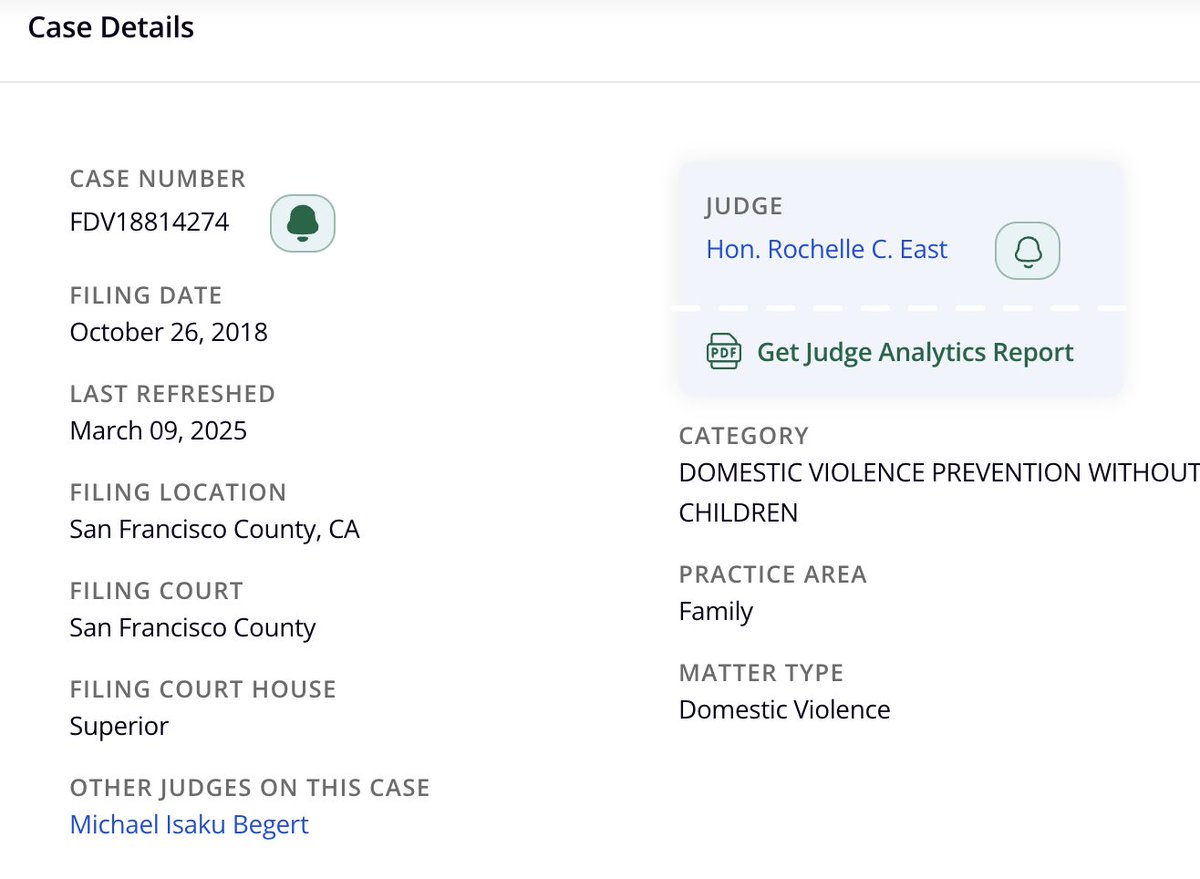Click the Domestic Violence matter type
The height and width of the screenshot is (879, 1200).
click(x=784, y=709)
